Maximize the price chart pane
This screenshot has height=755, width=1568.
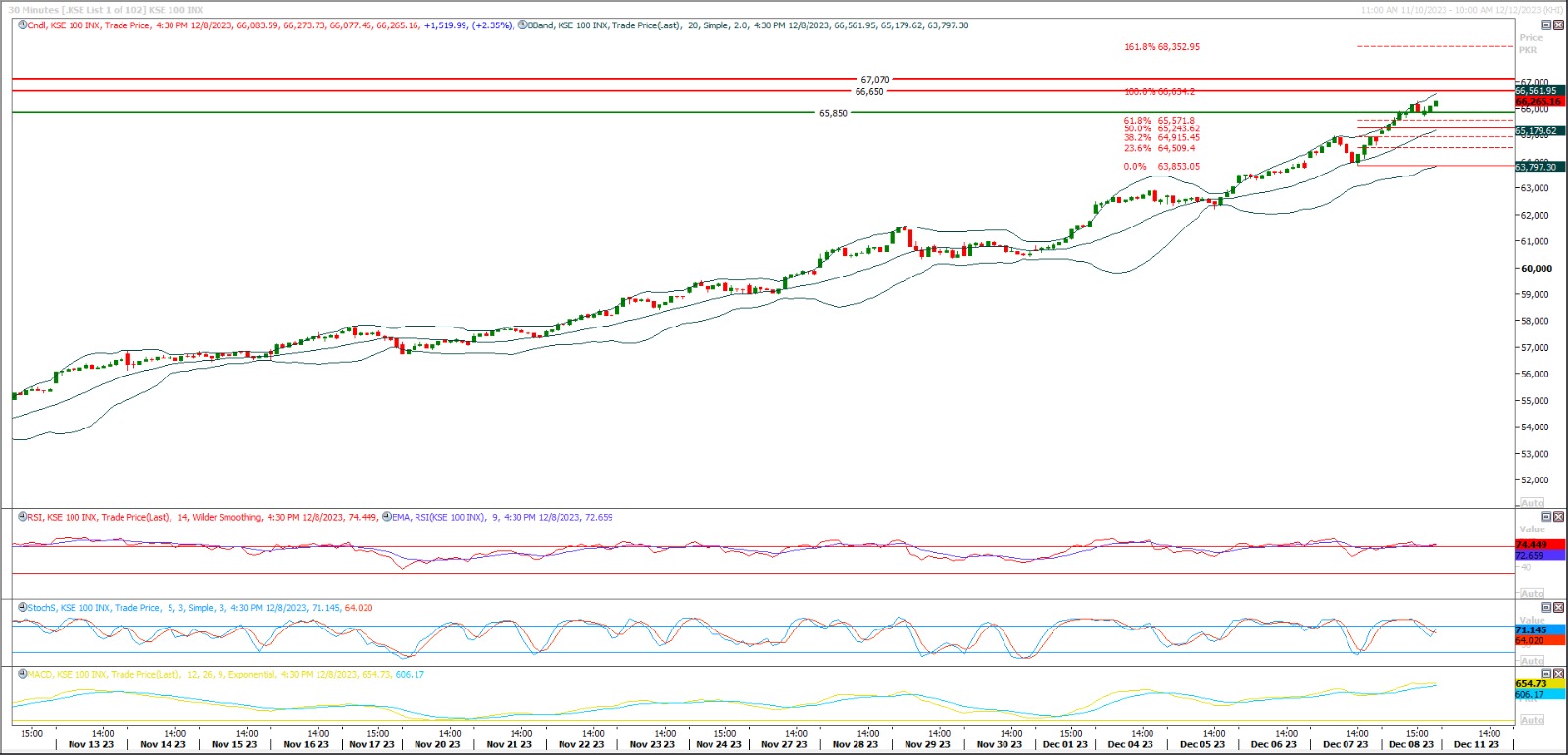tap(1546, 25)
